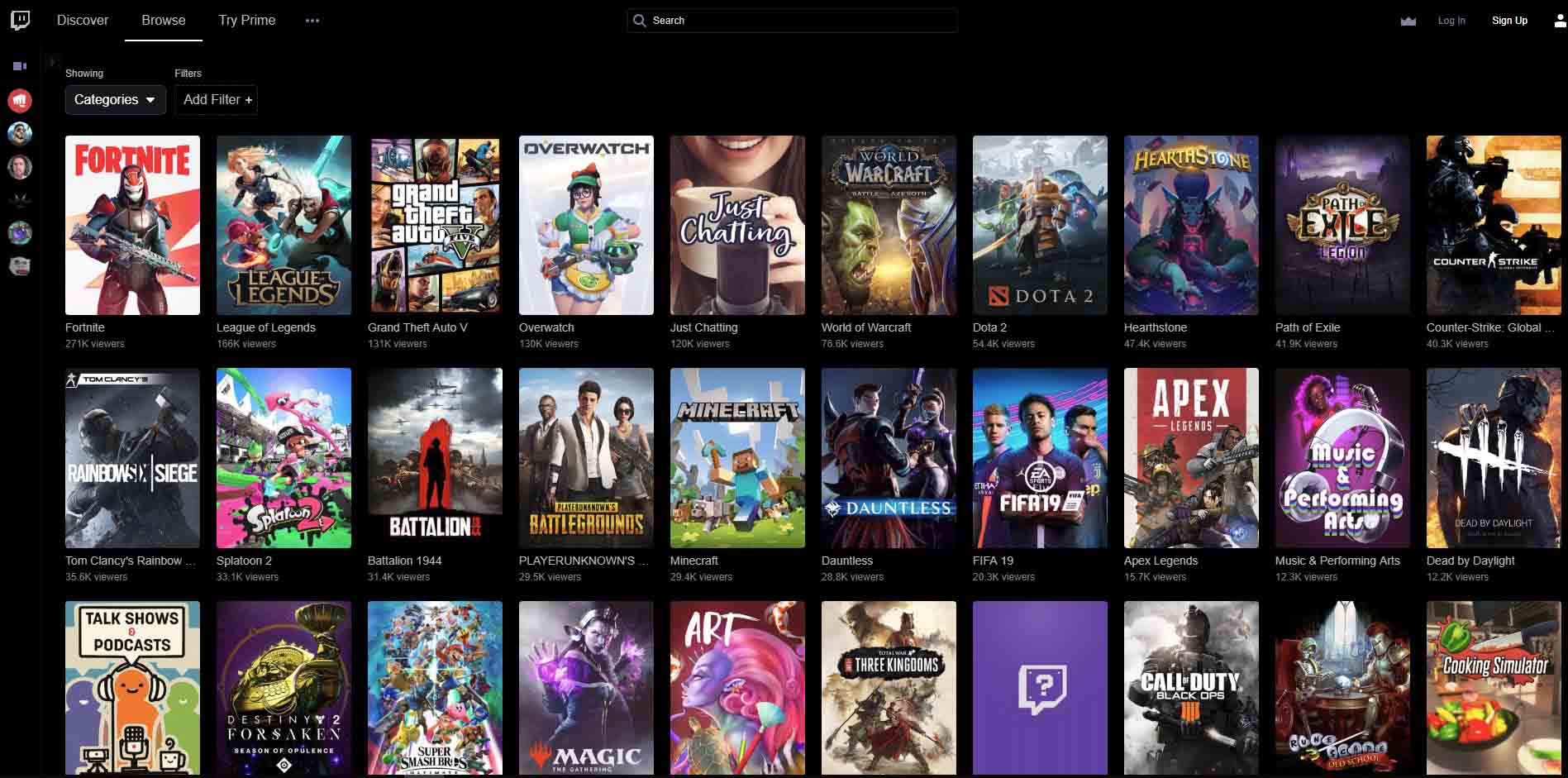
Task: Focus the Search input field
Action: click(792, 21)
